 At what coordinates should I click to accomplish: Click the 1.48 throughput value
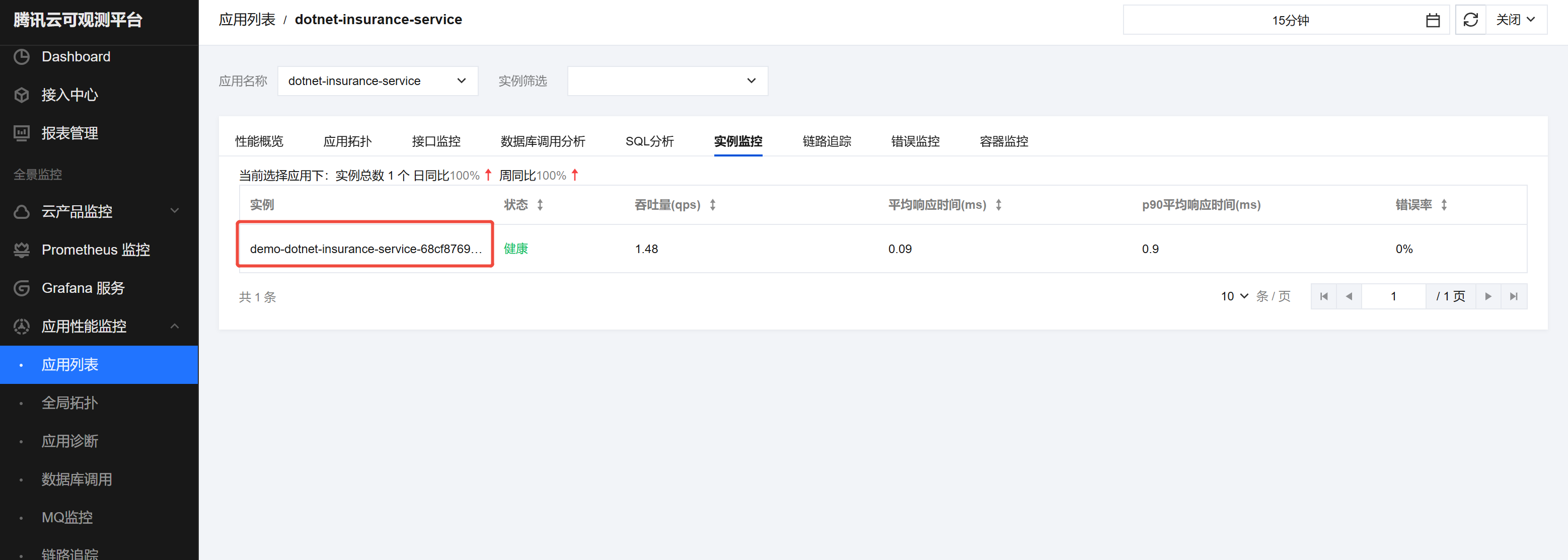646,249
